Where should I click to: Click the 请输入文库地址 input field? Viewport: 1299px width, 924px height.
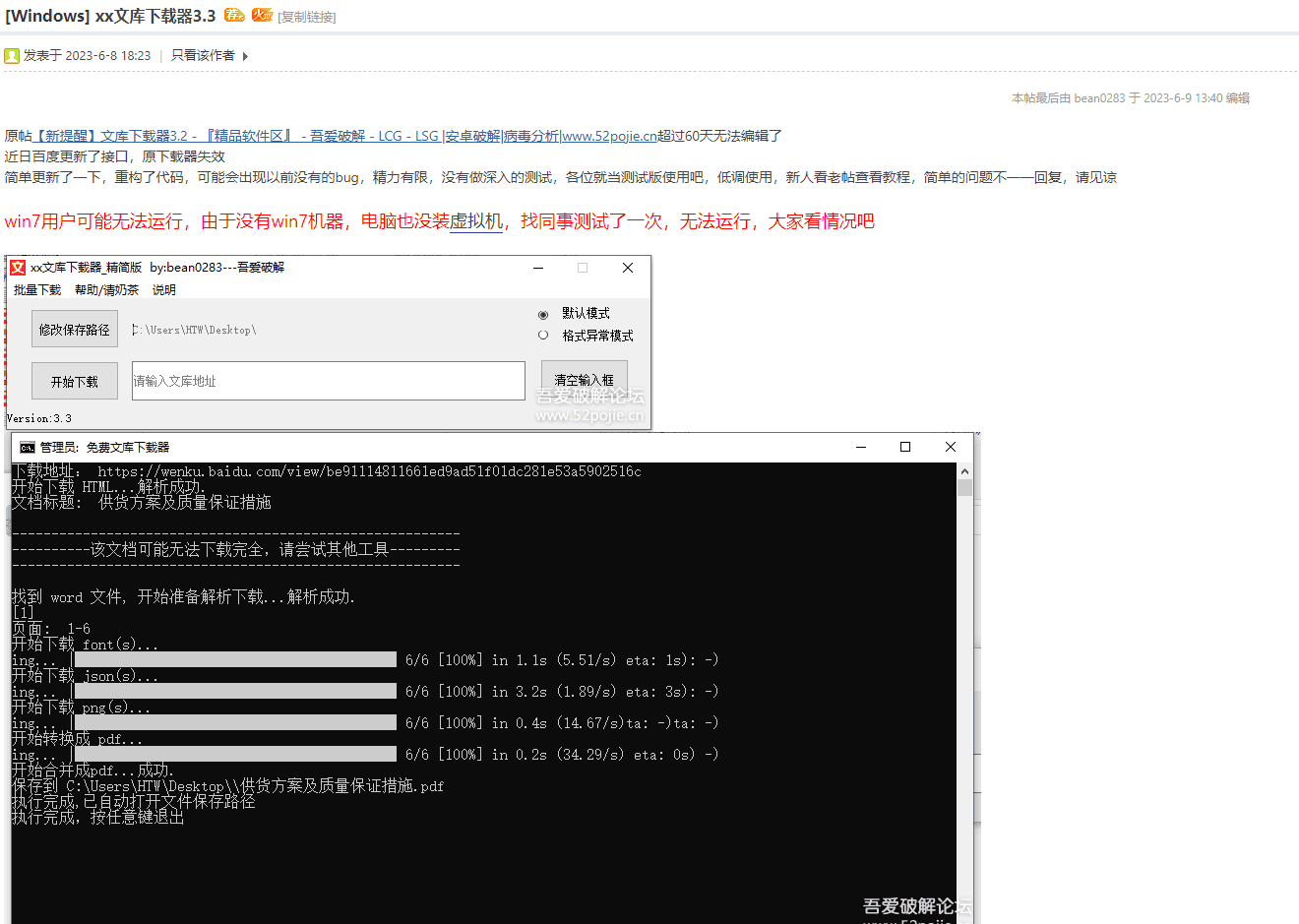(x=329, y=381)
